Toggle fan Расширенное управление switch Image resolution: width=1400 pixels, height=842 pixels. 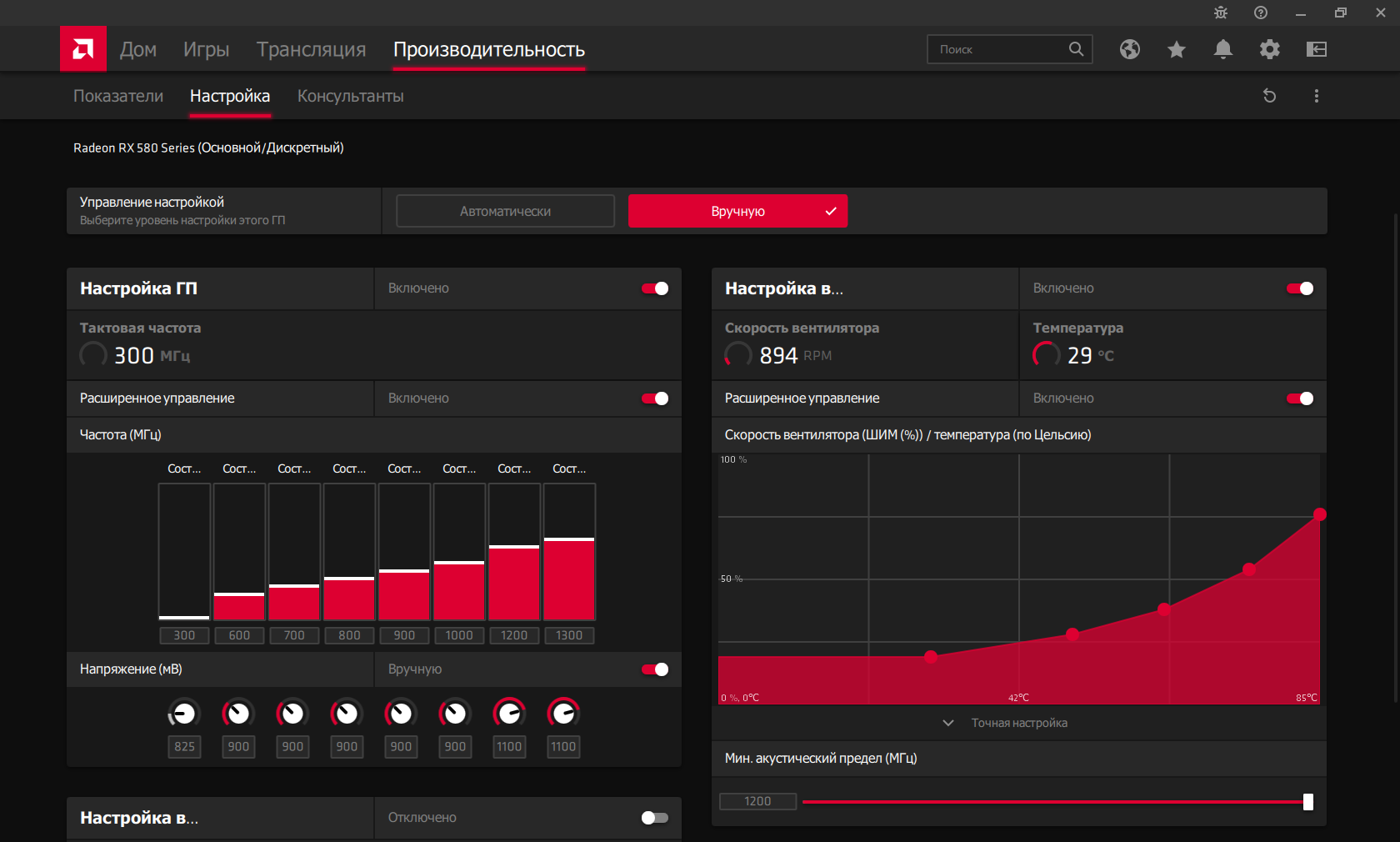point(1300,398)
